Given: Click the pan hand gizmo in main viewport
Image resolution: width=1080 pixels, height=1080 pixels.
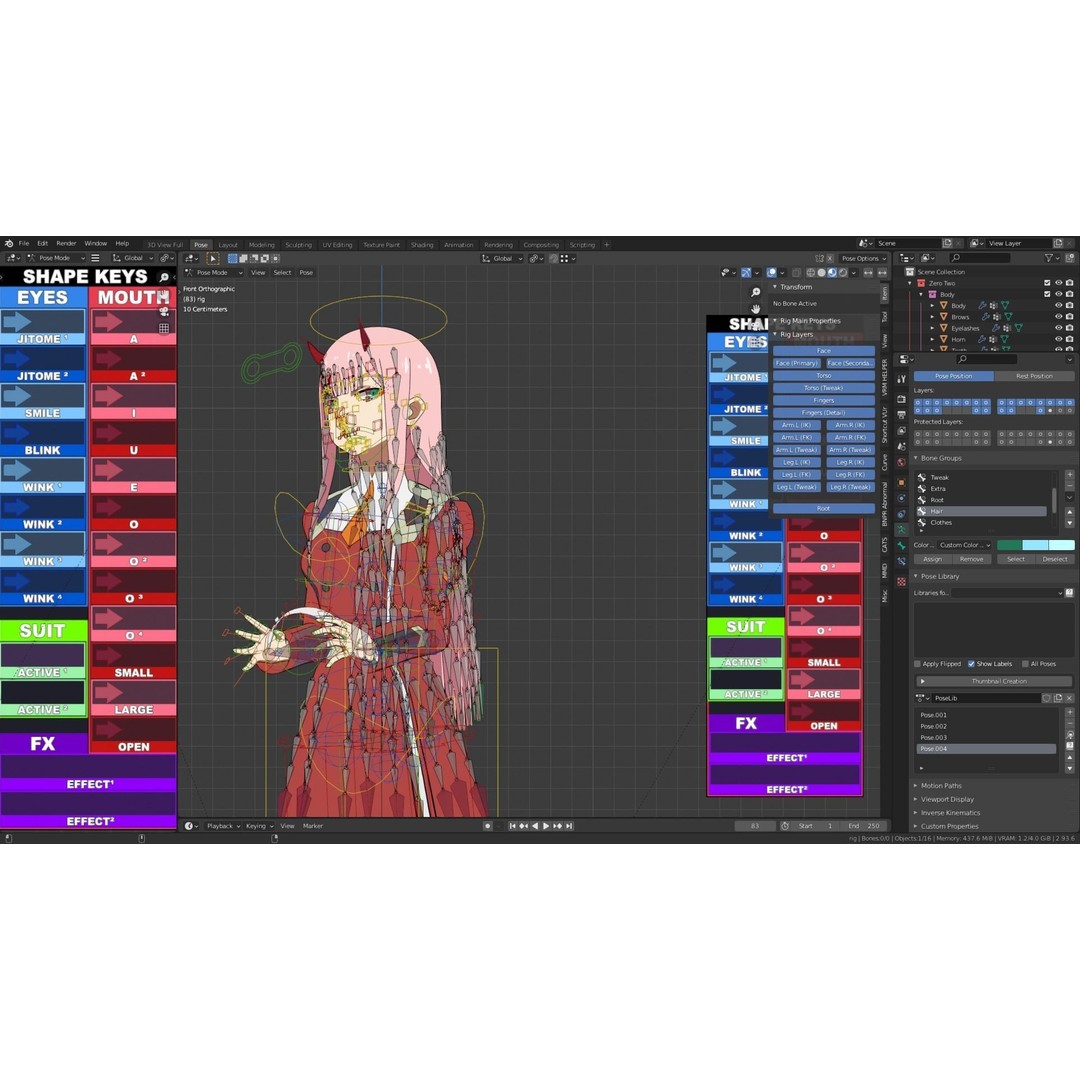Looking at the screenshot, I should (x=756, y=309).
